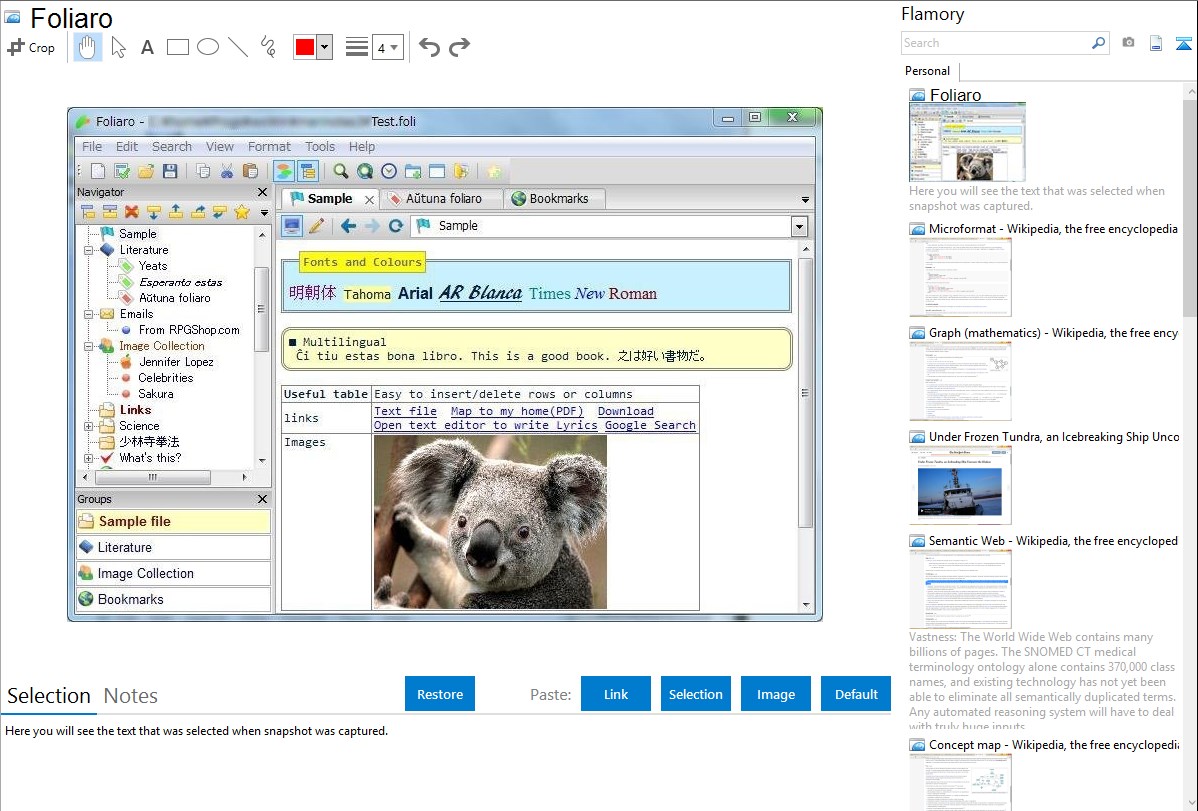This screenshot has width=1198, height=811.
Task: Activate the hand pan tool
Action: [88, 47]
